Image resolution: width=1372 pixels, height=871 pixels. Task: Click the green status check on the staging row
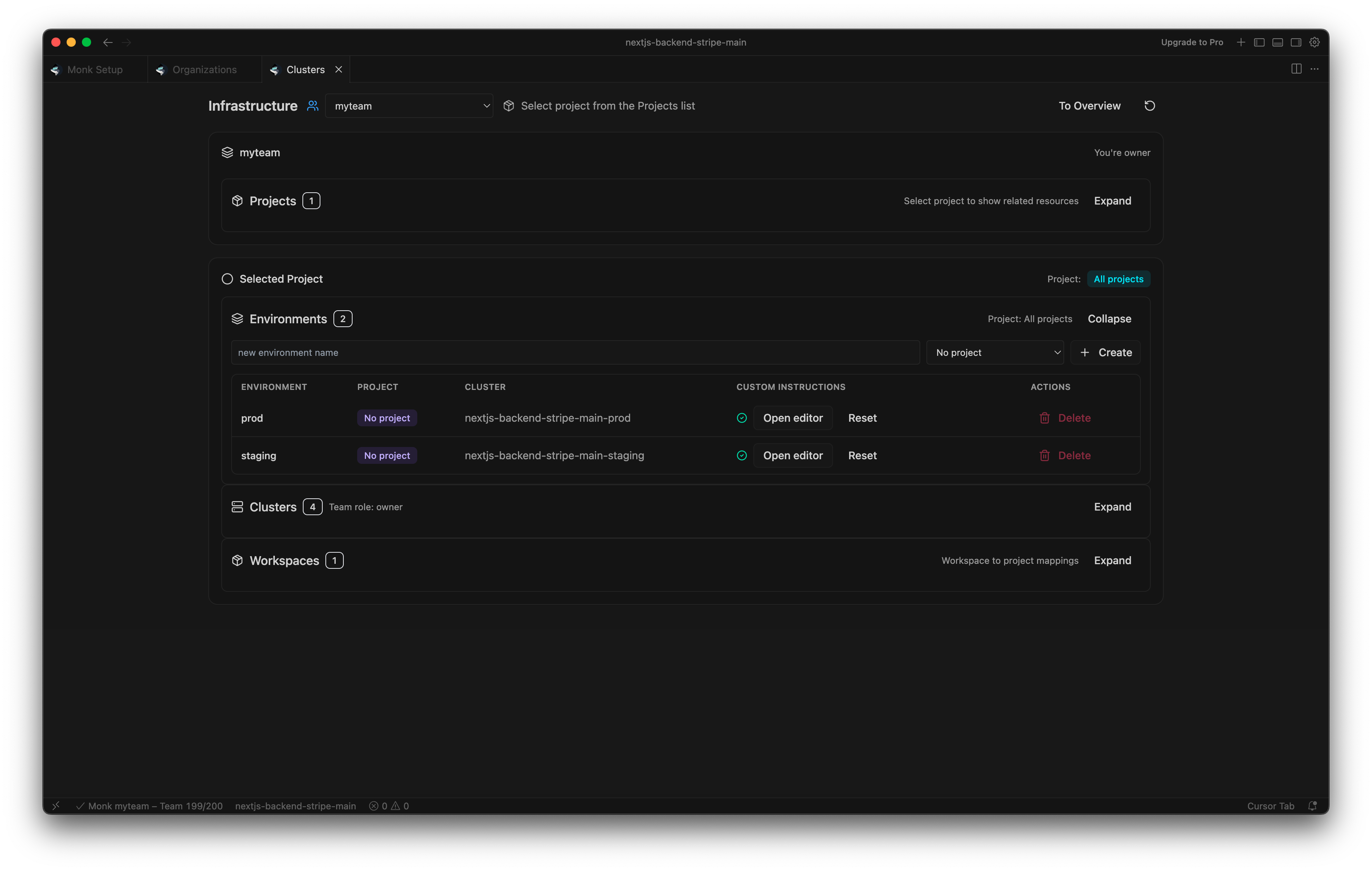[741, 455]
